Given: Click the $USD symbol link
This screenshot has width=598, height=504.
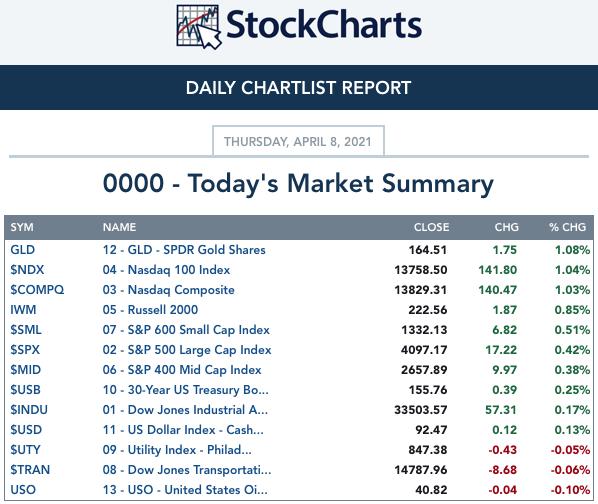Looking at the screenshot, I should [26, 430].
